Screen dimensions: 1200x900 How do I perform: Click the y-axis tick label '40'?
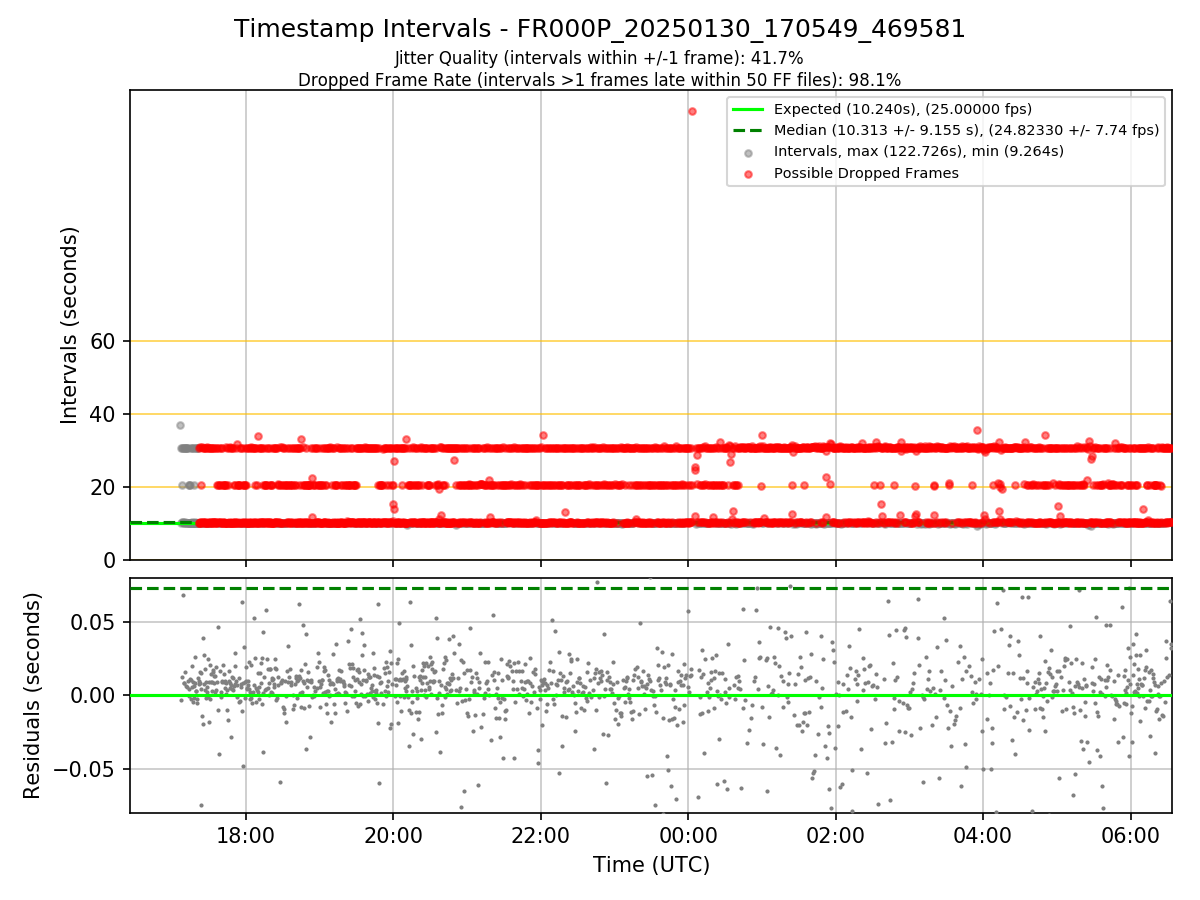point(103,414)
